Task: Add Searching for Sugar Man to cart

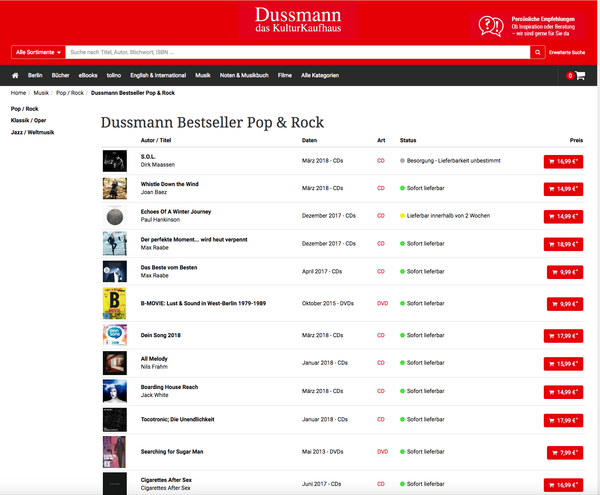Action: tap(565, 453)
